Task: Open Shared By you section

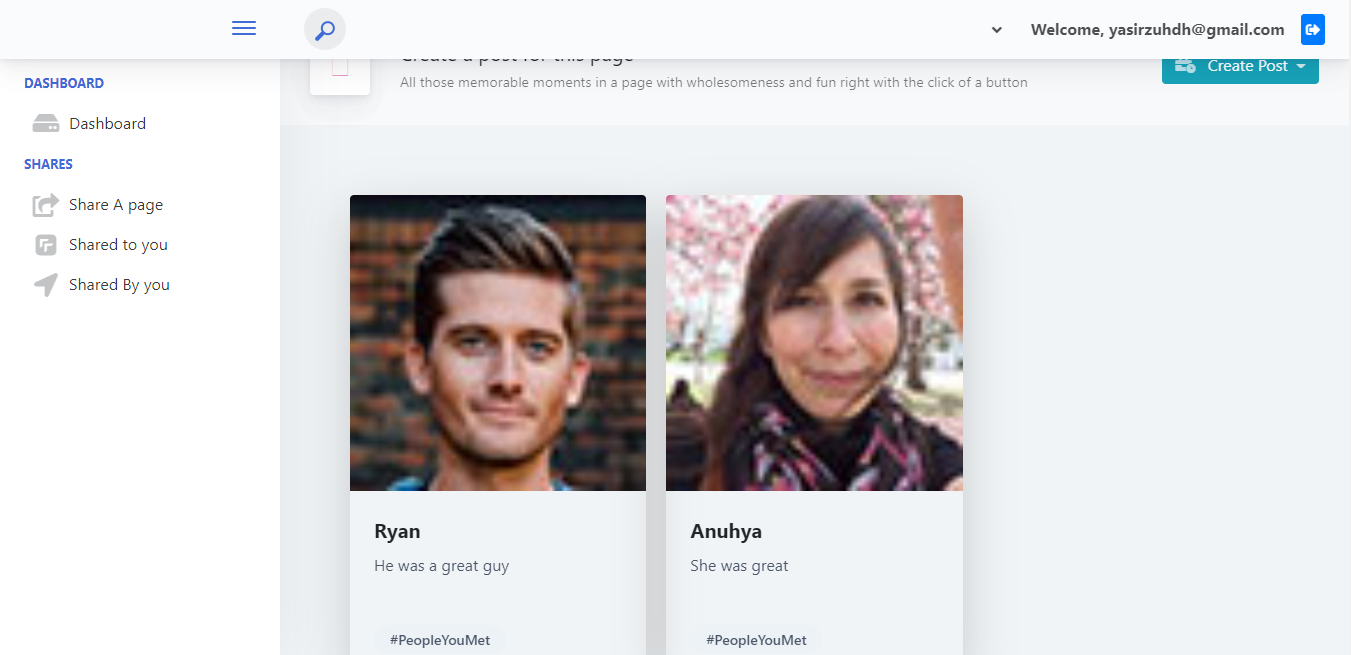Action: point(119,285)
